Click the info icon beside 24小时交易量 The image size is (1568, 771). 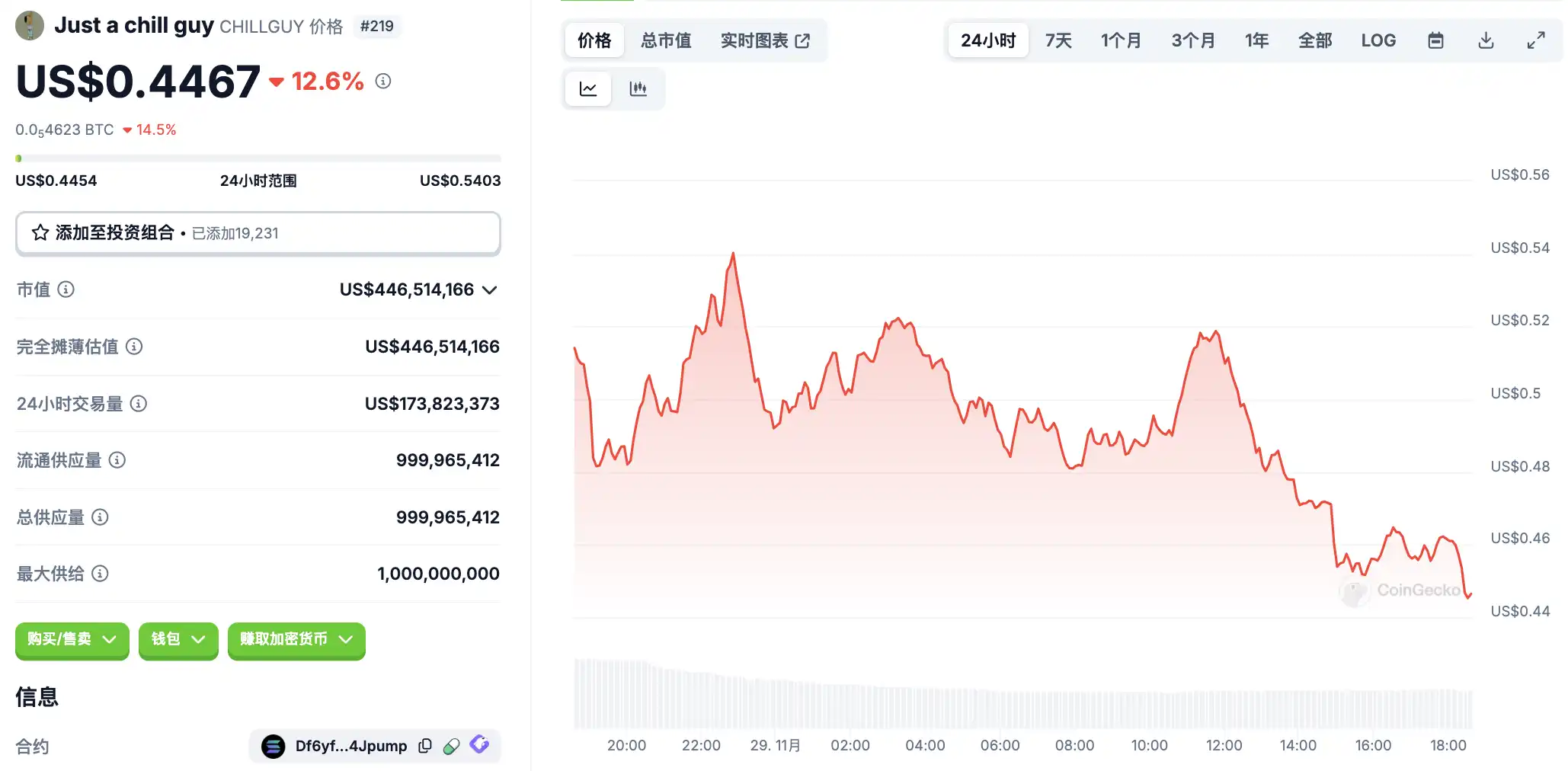pyautogui.click(x=139, y=404)
